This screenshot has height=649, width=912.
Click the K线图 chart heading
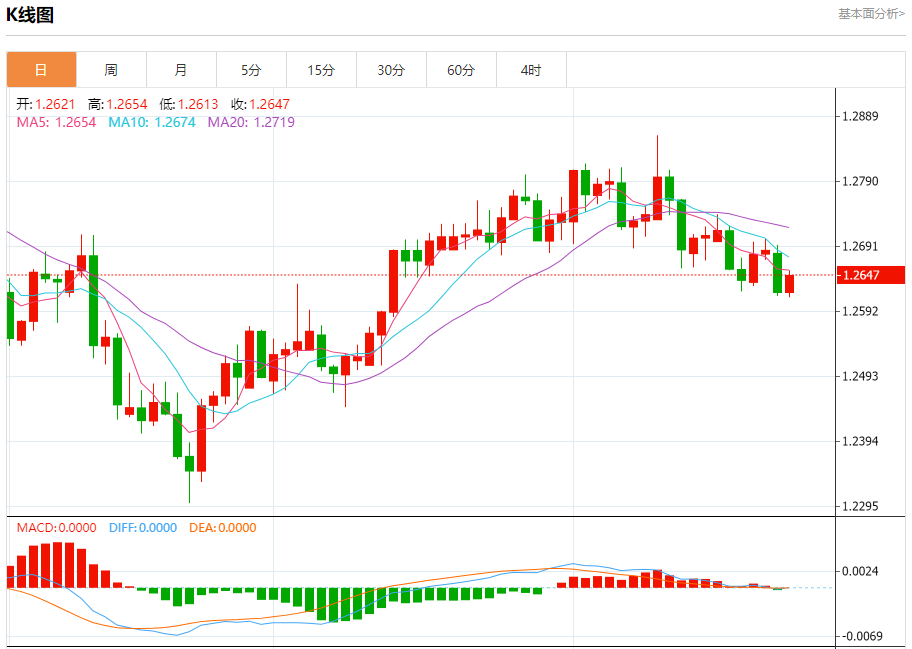pyautogui.click(x=30, y=15)
